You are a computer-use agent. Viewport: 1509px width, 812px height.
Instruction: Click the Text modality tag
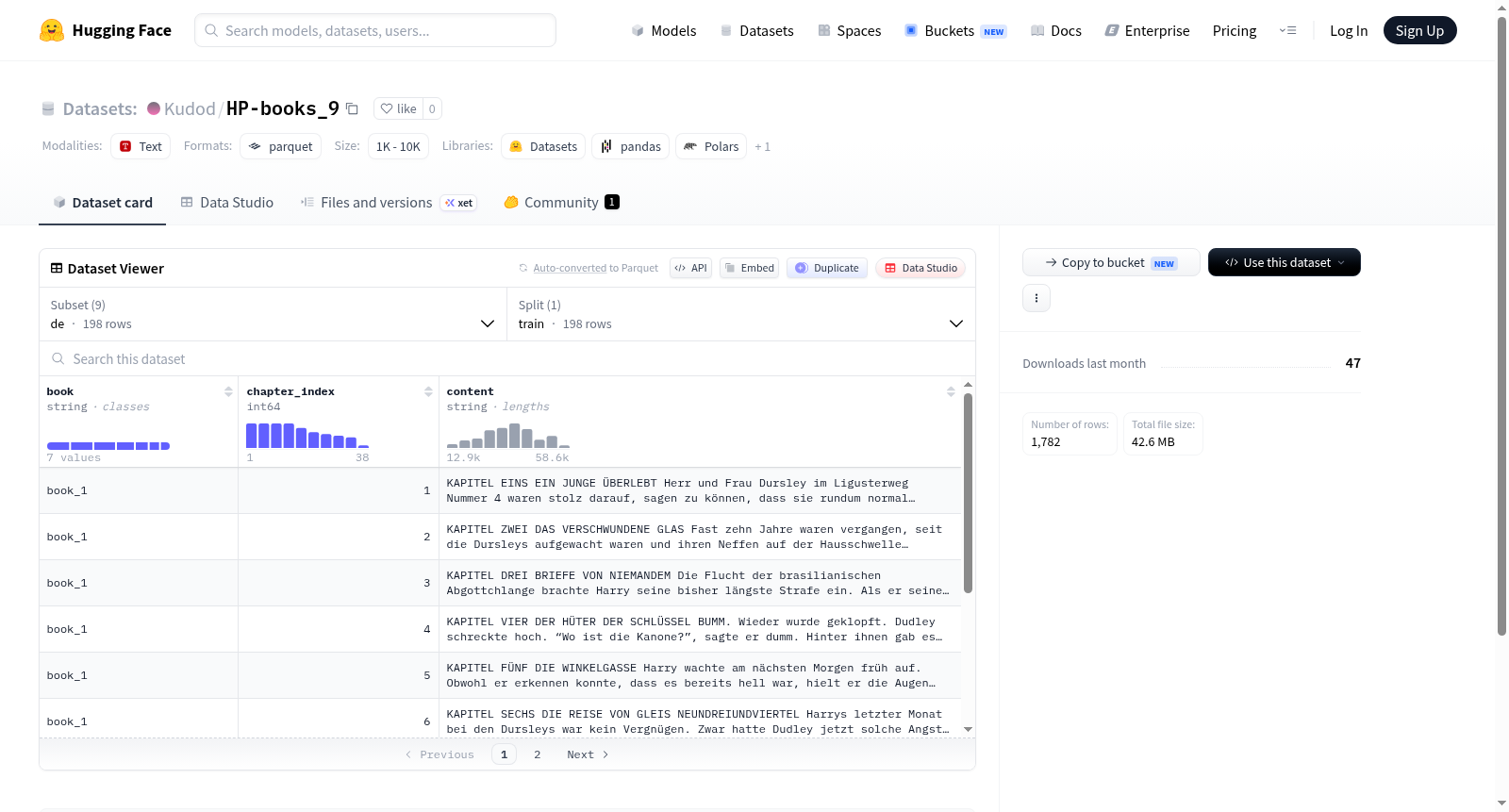click(141, 146)
